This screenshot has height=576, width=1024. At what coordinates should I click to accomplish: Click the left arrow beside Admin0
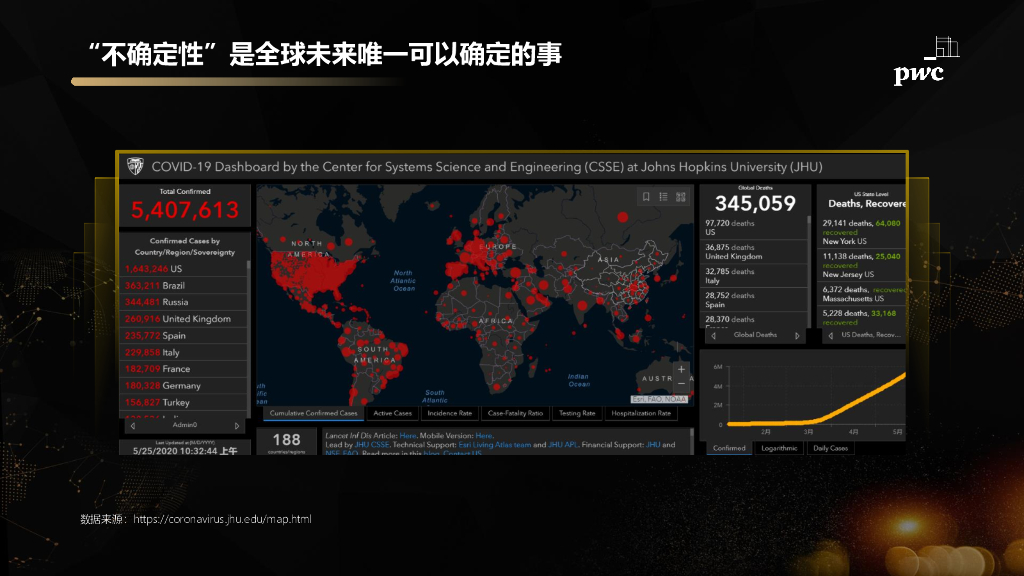pos(133,426)
